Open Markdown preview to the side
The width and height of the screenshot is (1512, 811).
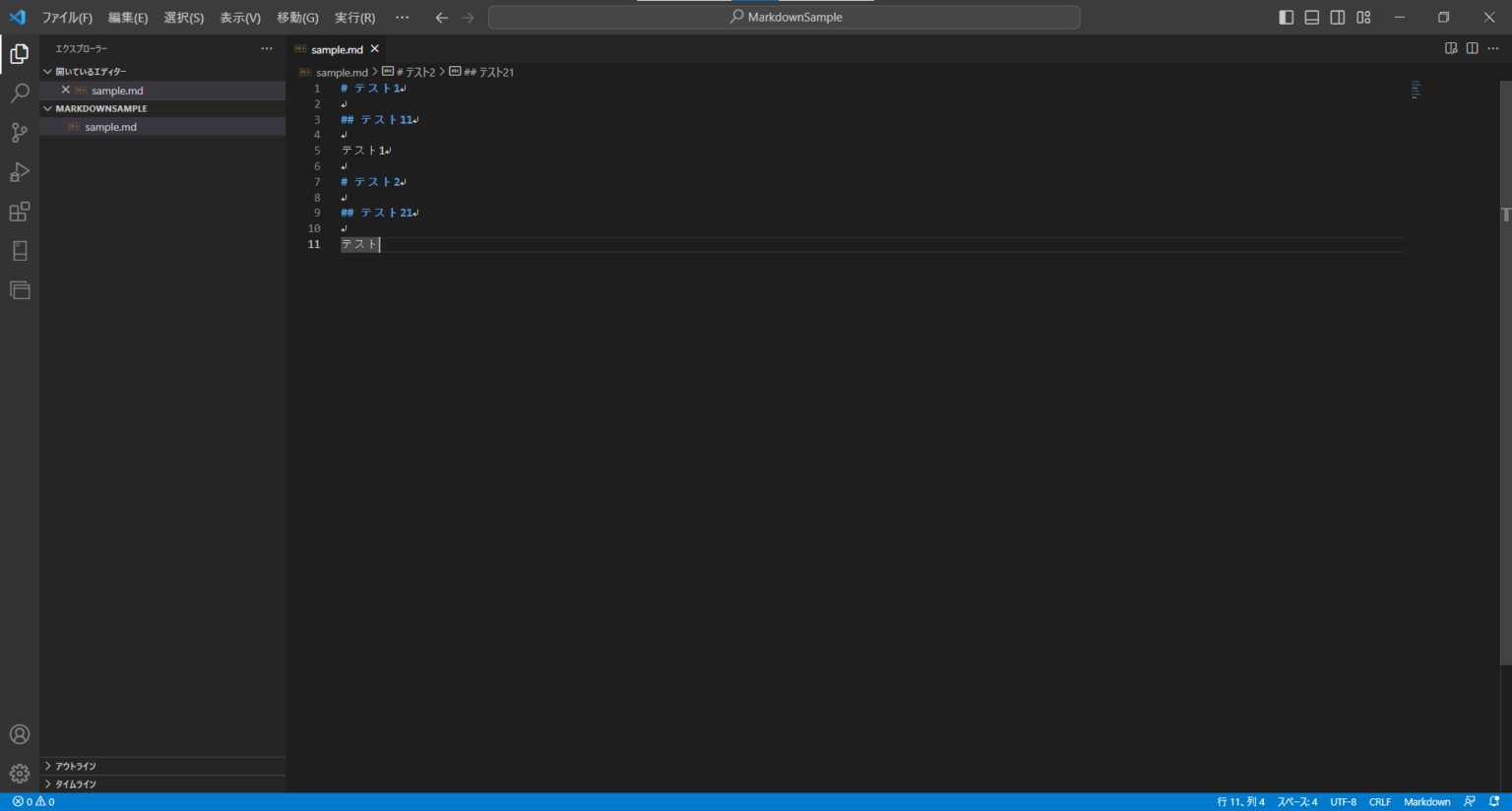pos(1451,48)
